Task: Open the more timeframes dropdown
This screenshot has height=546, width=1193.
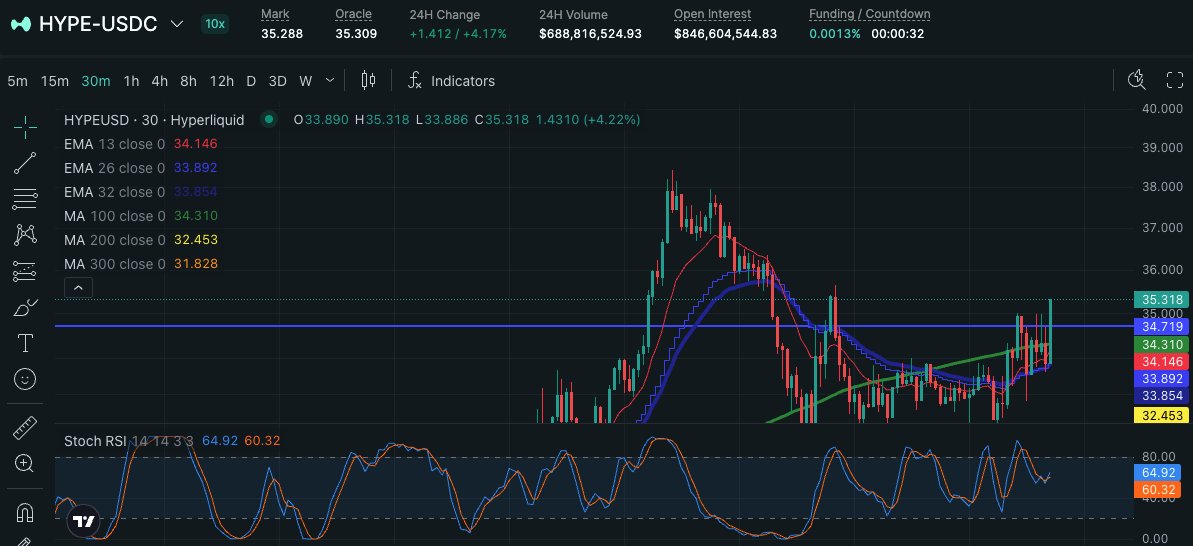Action: click(x=330, y=80)
